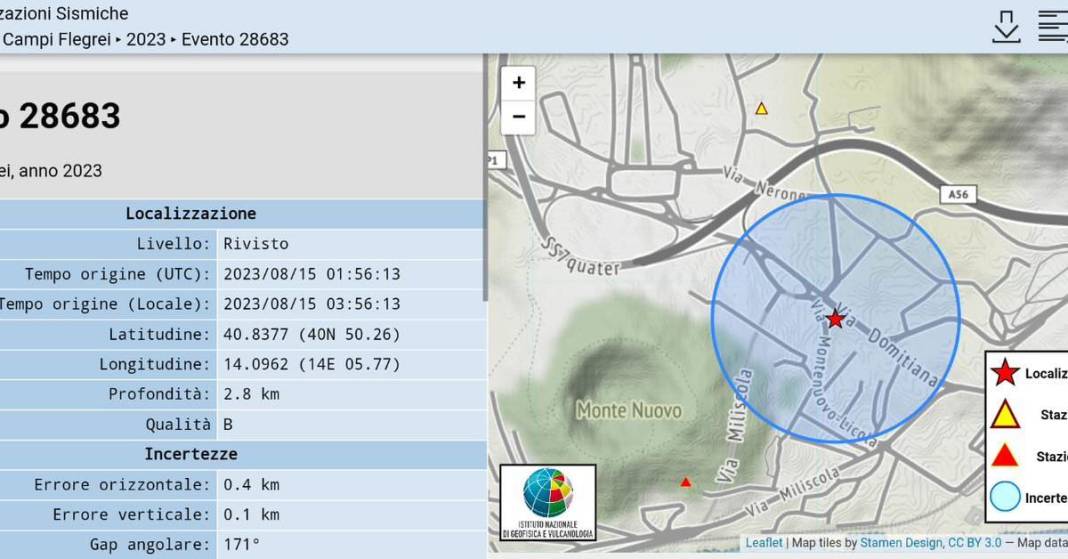Image resolution: width=1068 pixels, height=559 pixels.
Task: Click the Evento 28683 breadcrumb
Action: click(x=235, y=40)
